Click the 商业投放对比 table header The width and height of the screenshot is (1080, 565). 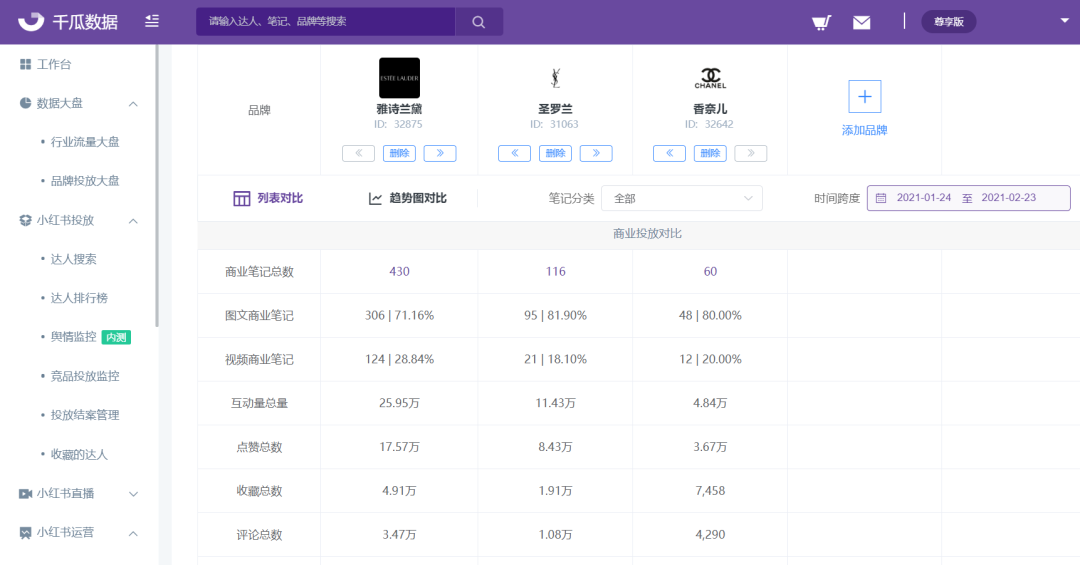point(647,234)
